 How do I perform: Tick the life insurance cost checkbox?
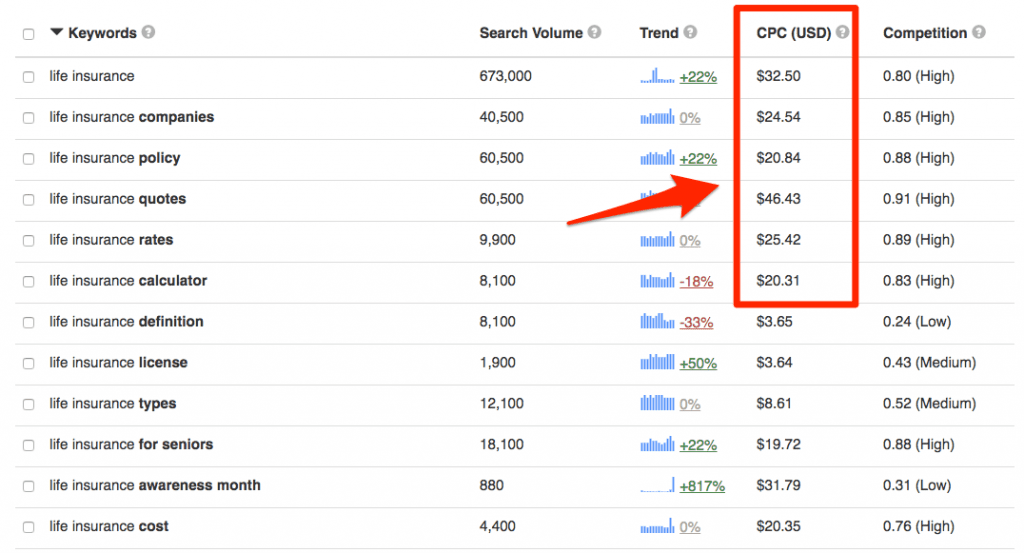[x=28, y=527]
